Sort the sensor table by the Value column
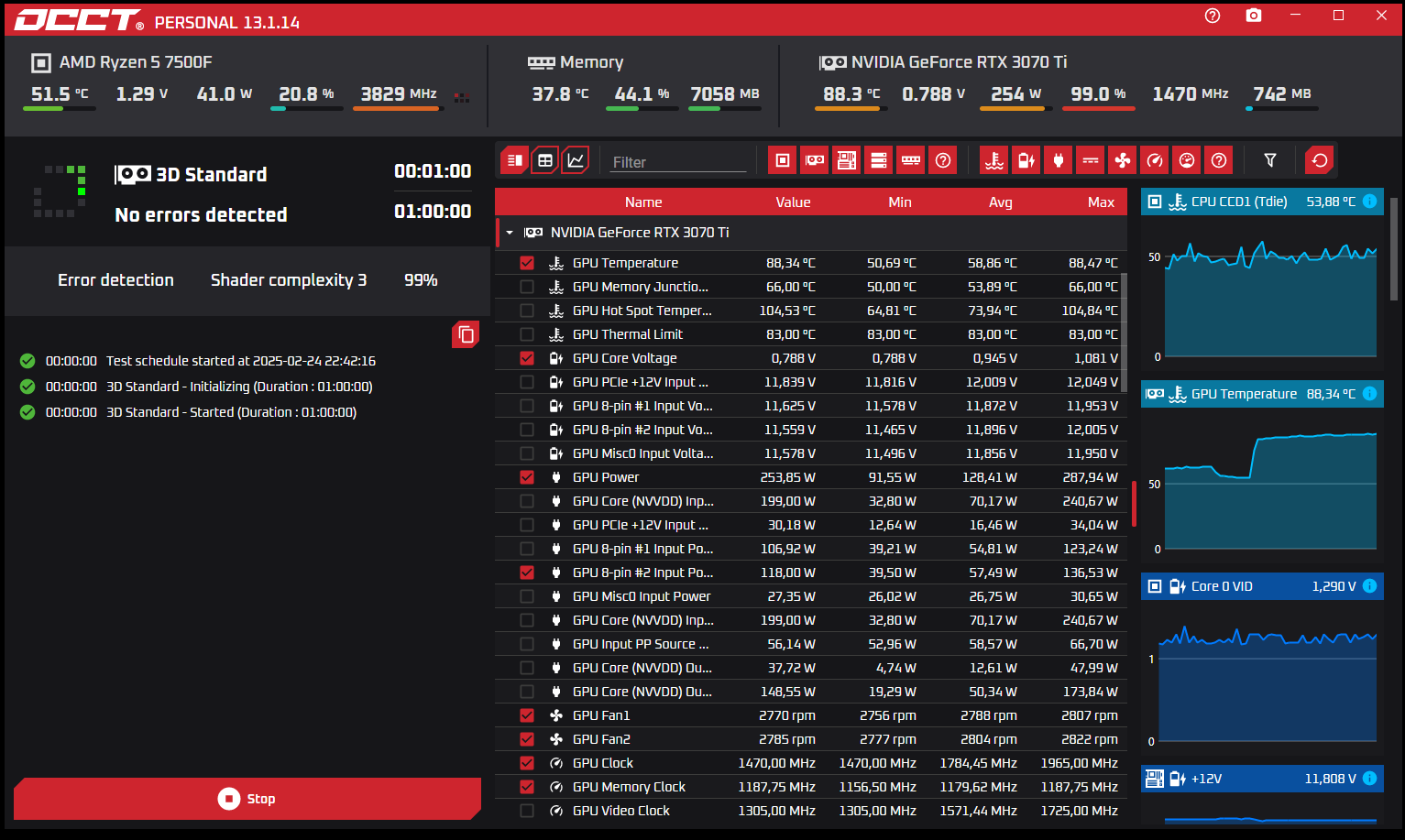1405x840 pixels. (x=793, y=202)
